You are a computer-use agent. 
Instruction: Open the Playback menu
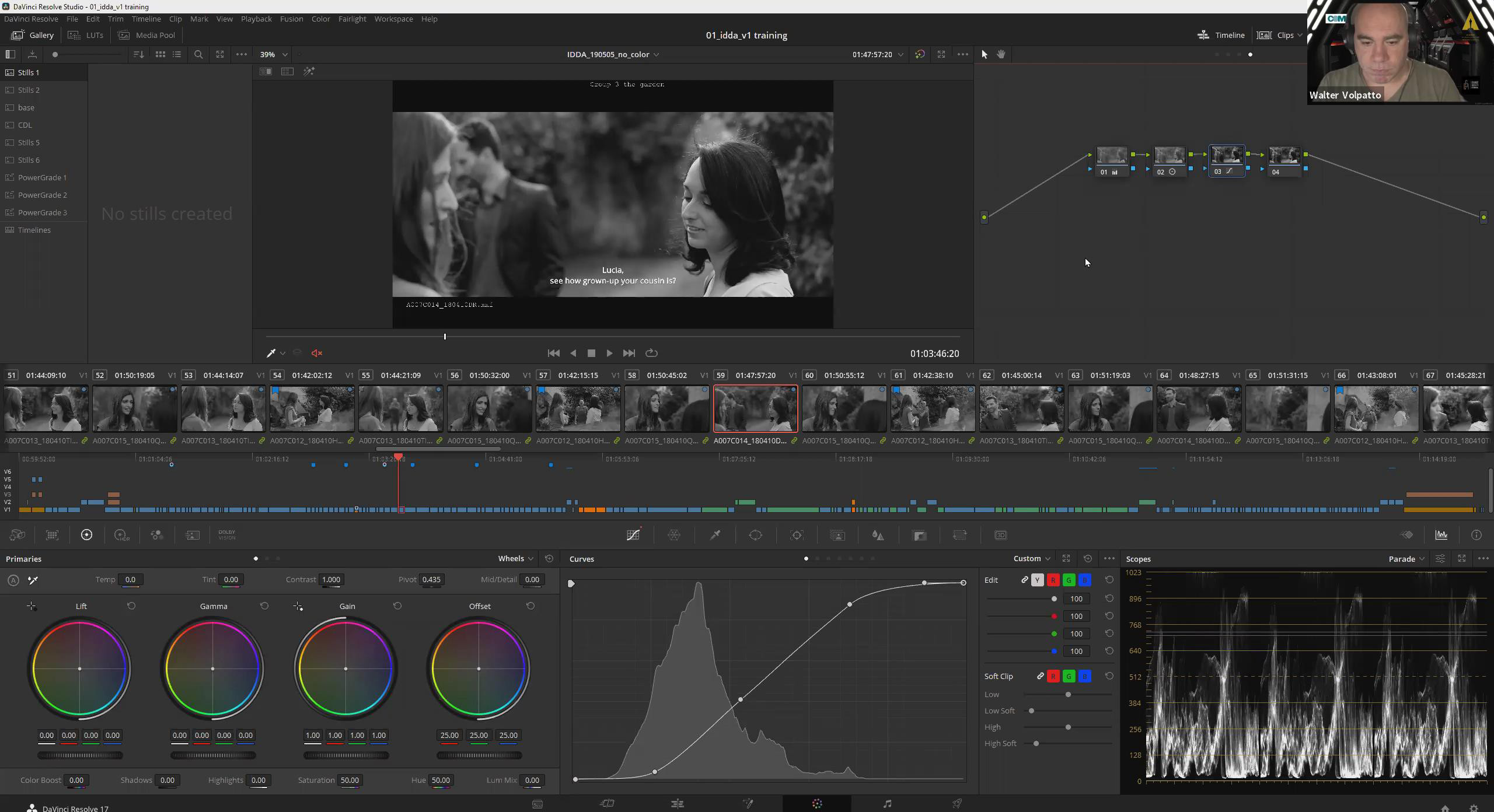[256, 19]
